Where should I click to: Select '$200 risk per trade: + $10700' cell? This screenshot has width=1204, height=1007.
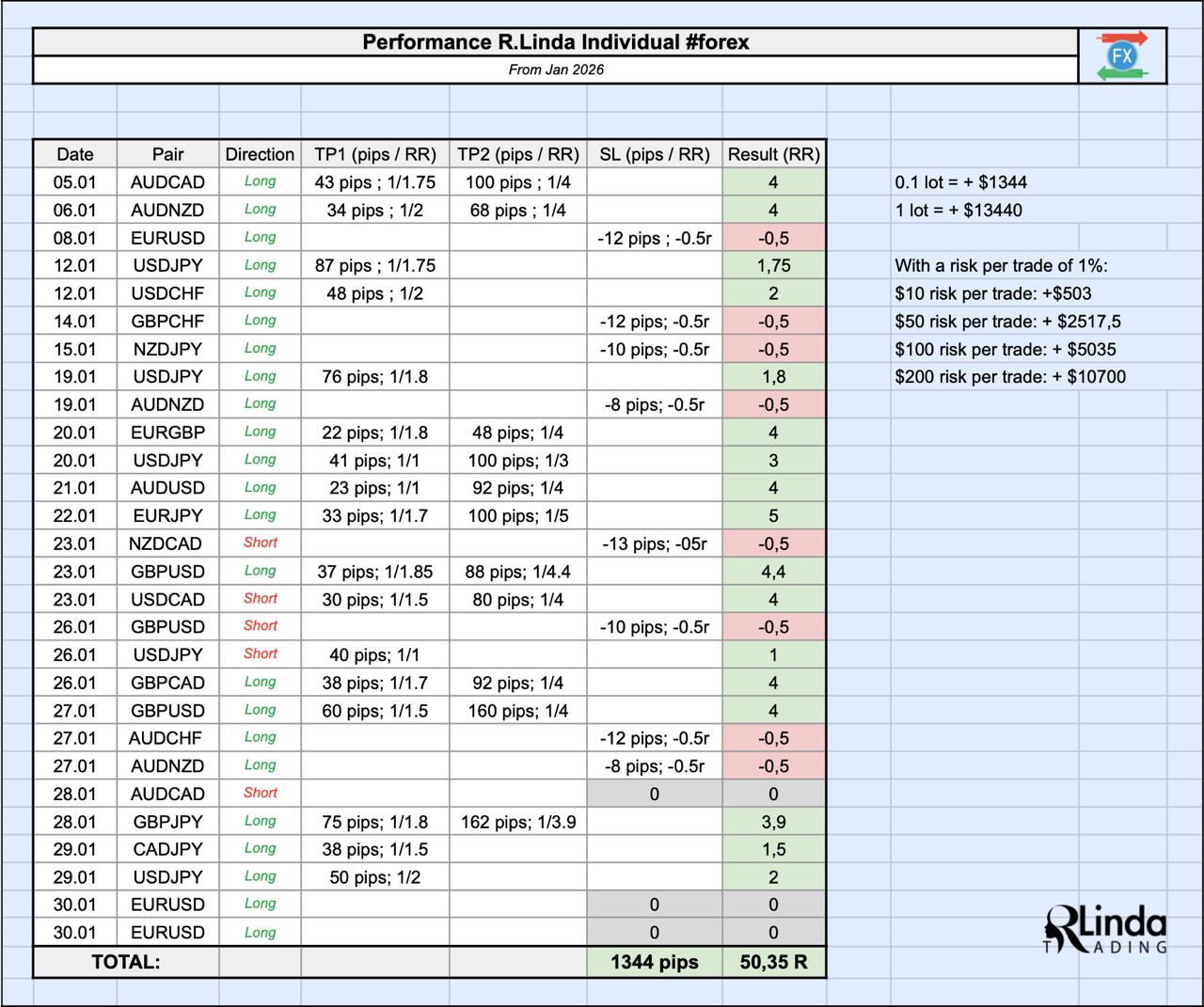point(1010,377)
